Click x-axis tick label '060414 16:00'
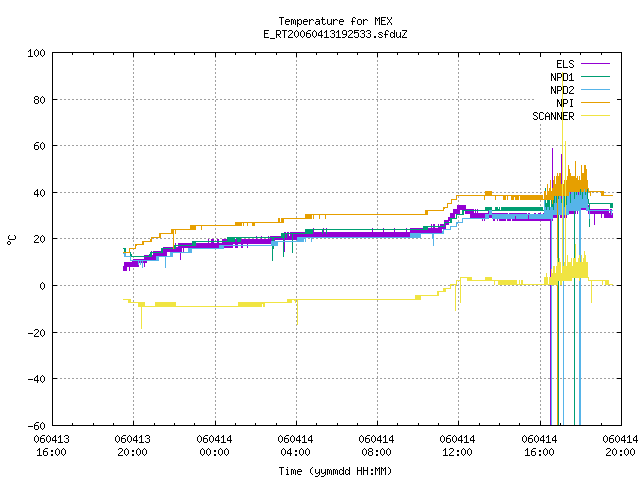Screen dimensions: 640x480 539,446
